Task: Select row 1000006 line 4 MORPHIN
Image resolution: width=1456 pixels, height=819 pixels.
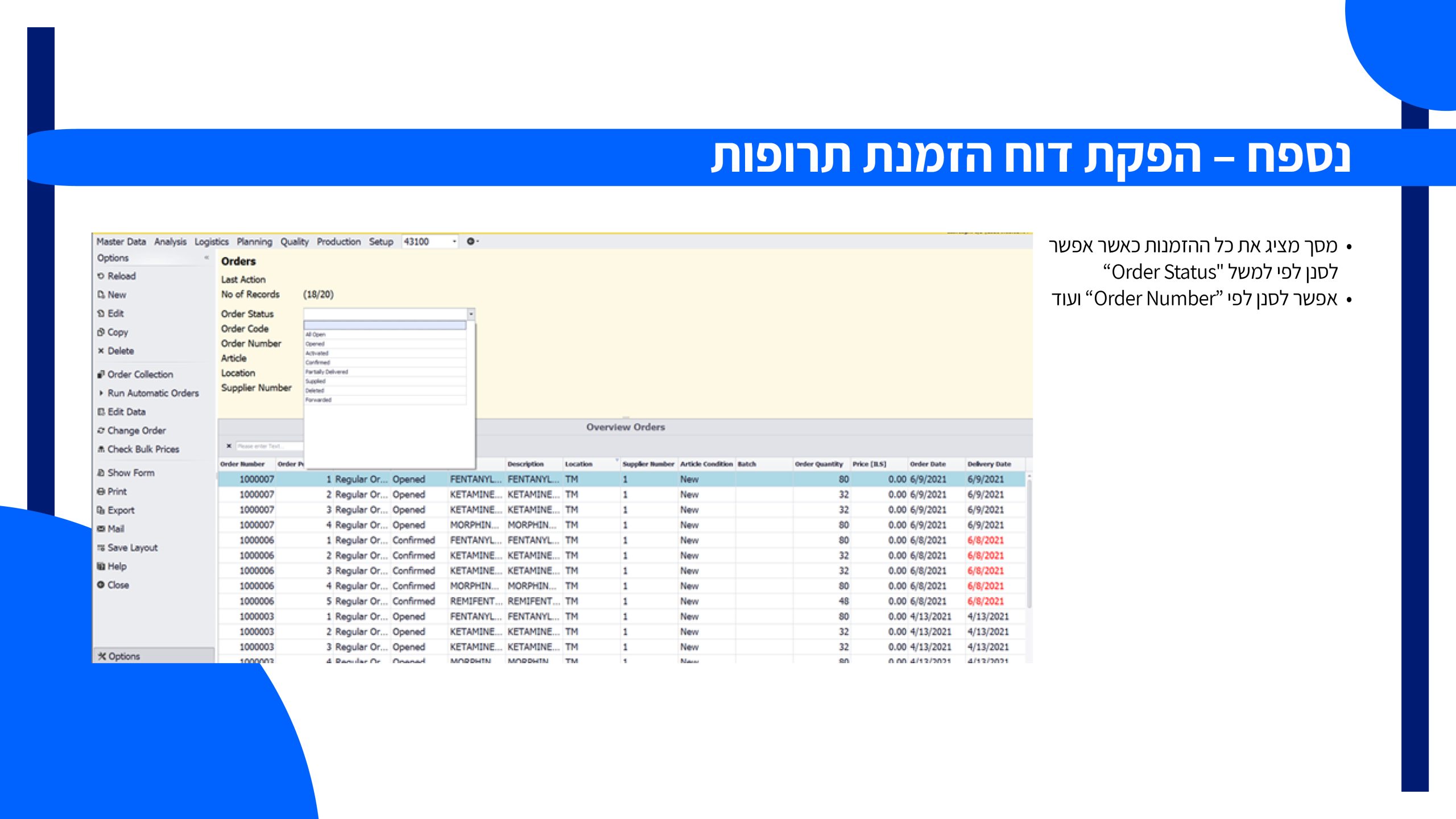Action: click(622, 586)
